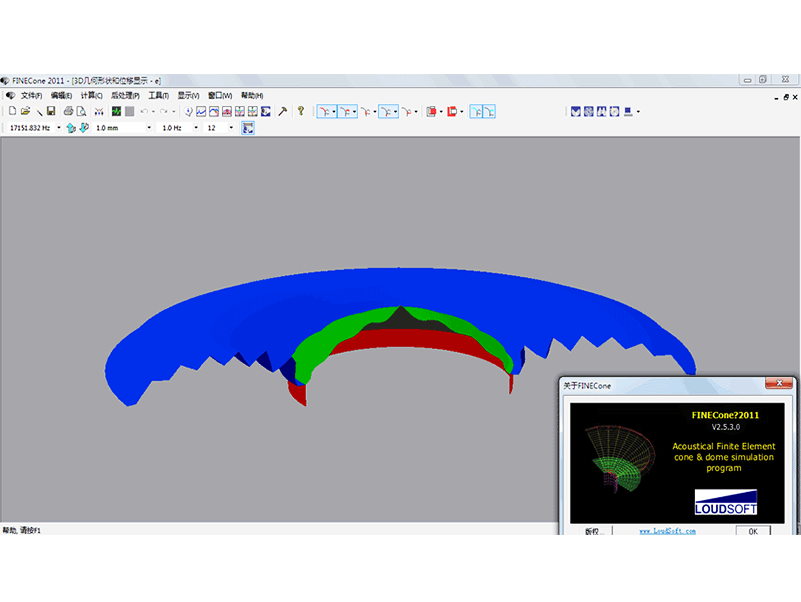801x602 pixels.
Task: Click the open folder icon
Action: pyautogui.click(x=26, y=111)
